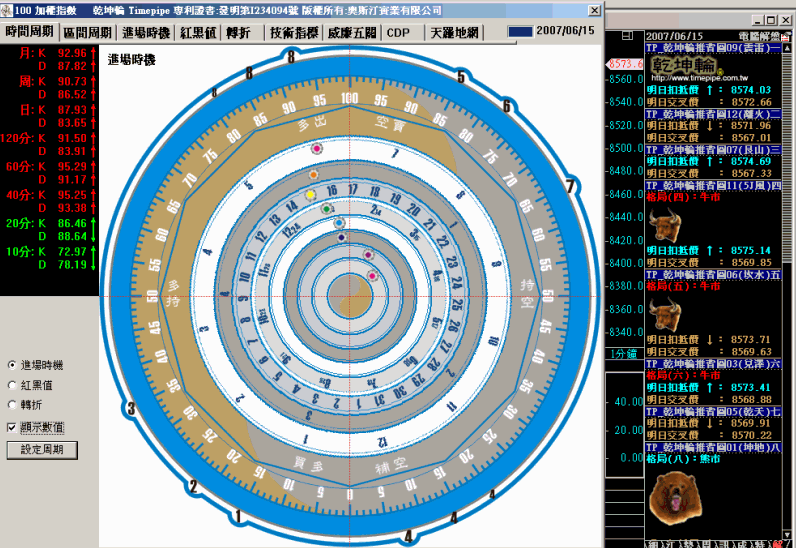796x548 pixels.
Task: Click the calendar icon next to 電腦解盤
Action: click(x=786, y=36)
